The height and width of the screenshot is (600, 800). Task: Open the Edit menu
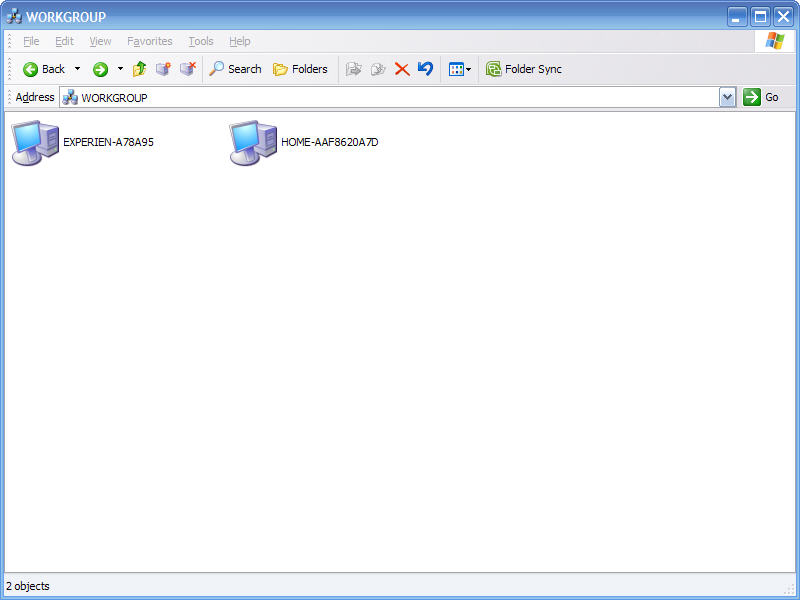[64, 41]
